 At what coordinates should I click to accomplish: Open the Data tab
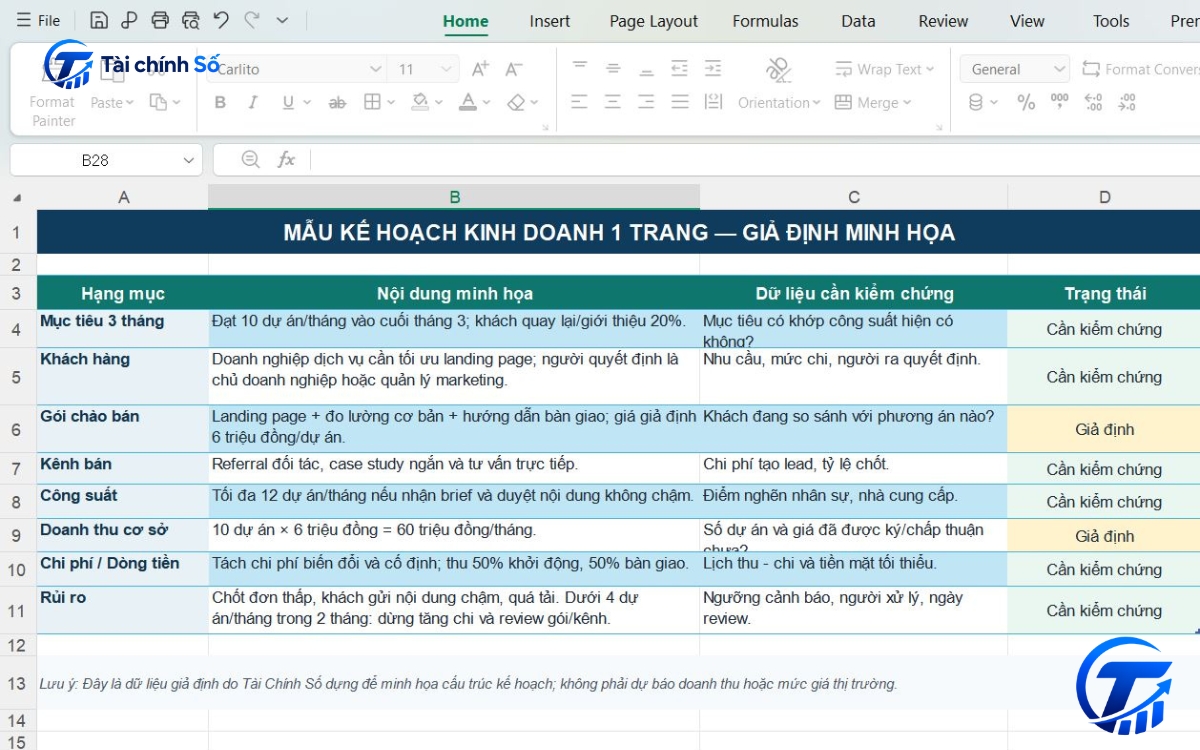(x=858, y=21)
